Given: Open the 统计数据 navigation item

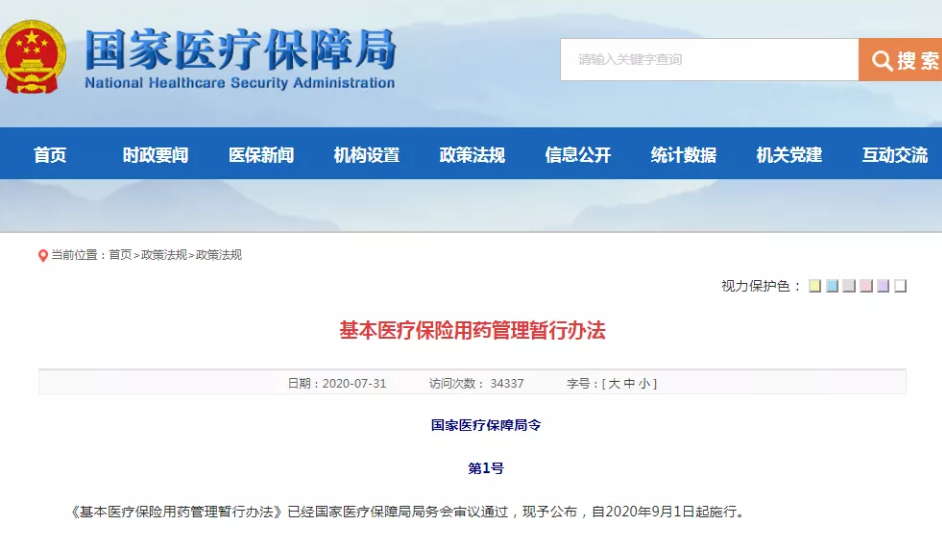Looking at the screenshot, I should pyautogui.click(x=683, y=155).
